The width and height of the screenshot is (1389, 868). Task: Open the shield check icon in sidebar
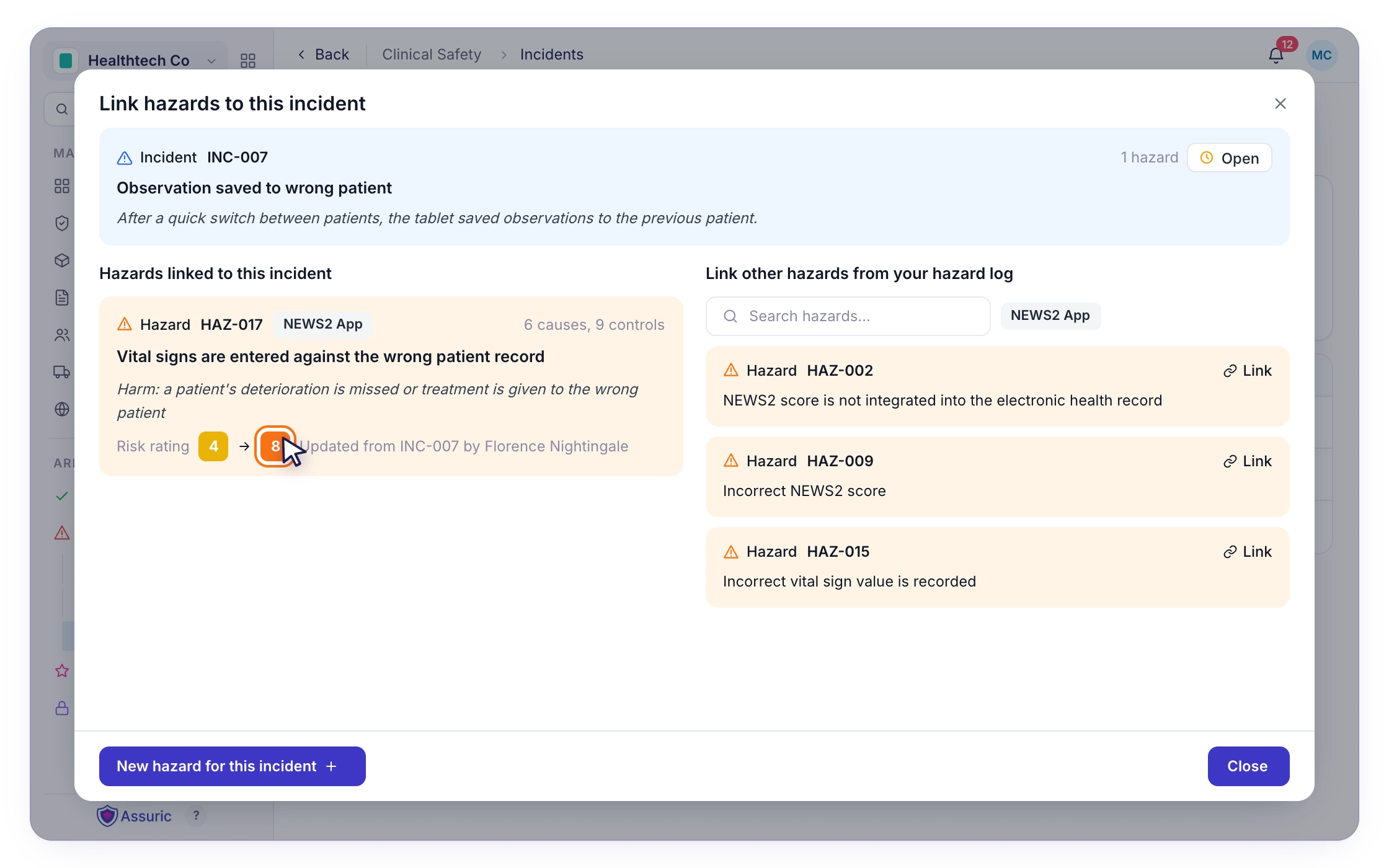(x=62, y=223)
